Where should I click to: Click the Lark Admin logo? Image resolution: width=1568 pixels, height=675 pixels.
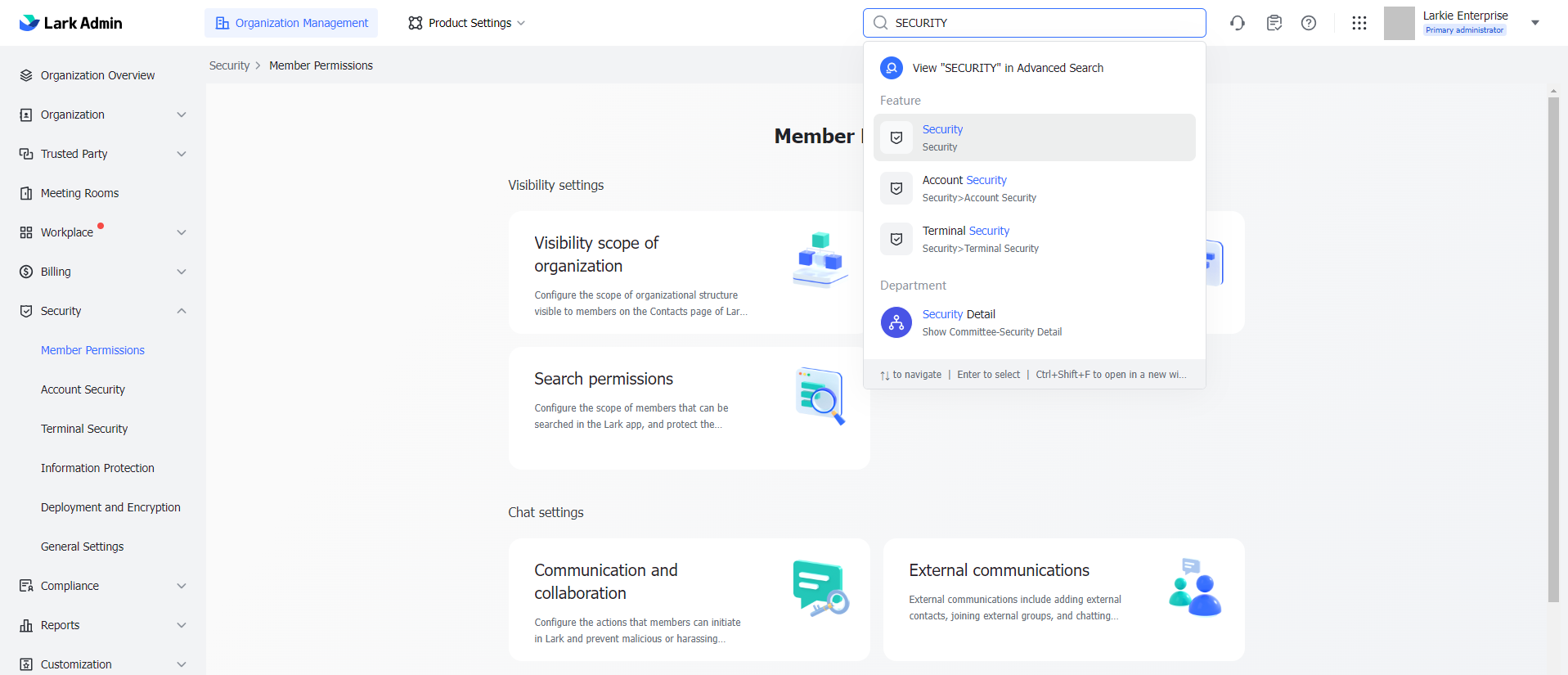[70, 23]
